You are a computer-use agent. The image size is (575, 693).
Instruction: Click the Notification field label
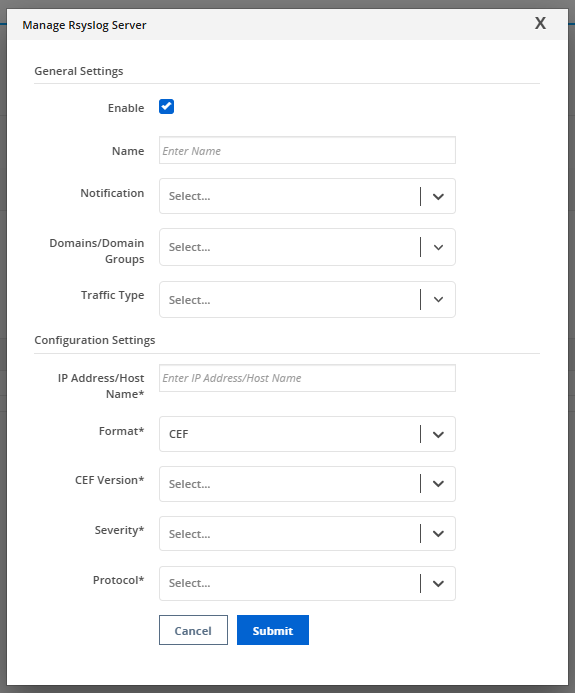[112, 193]
